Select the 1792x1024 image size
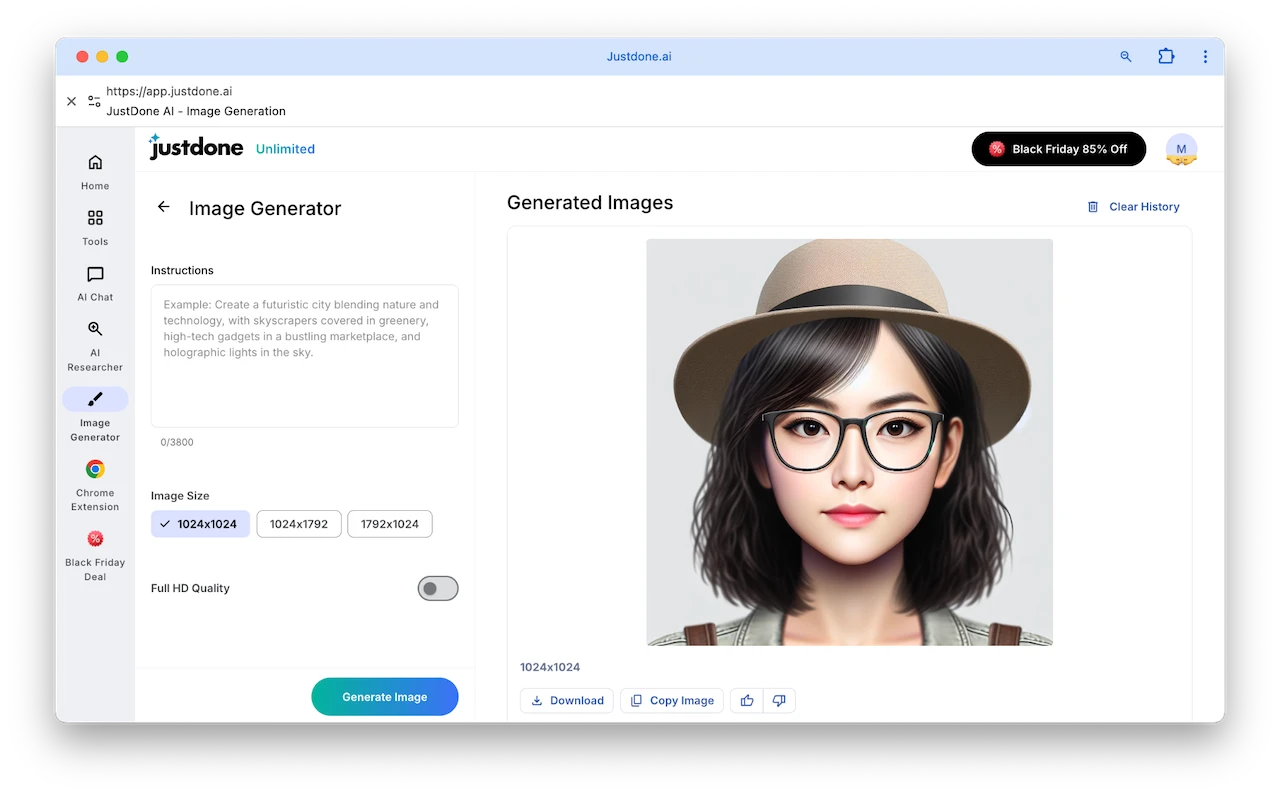This screenshot has width=1280, height=796. 390,524
